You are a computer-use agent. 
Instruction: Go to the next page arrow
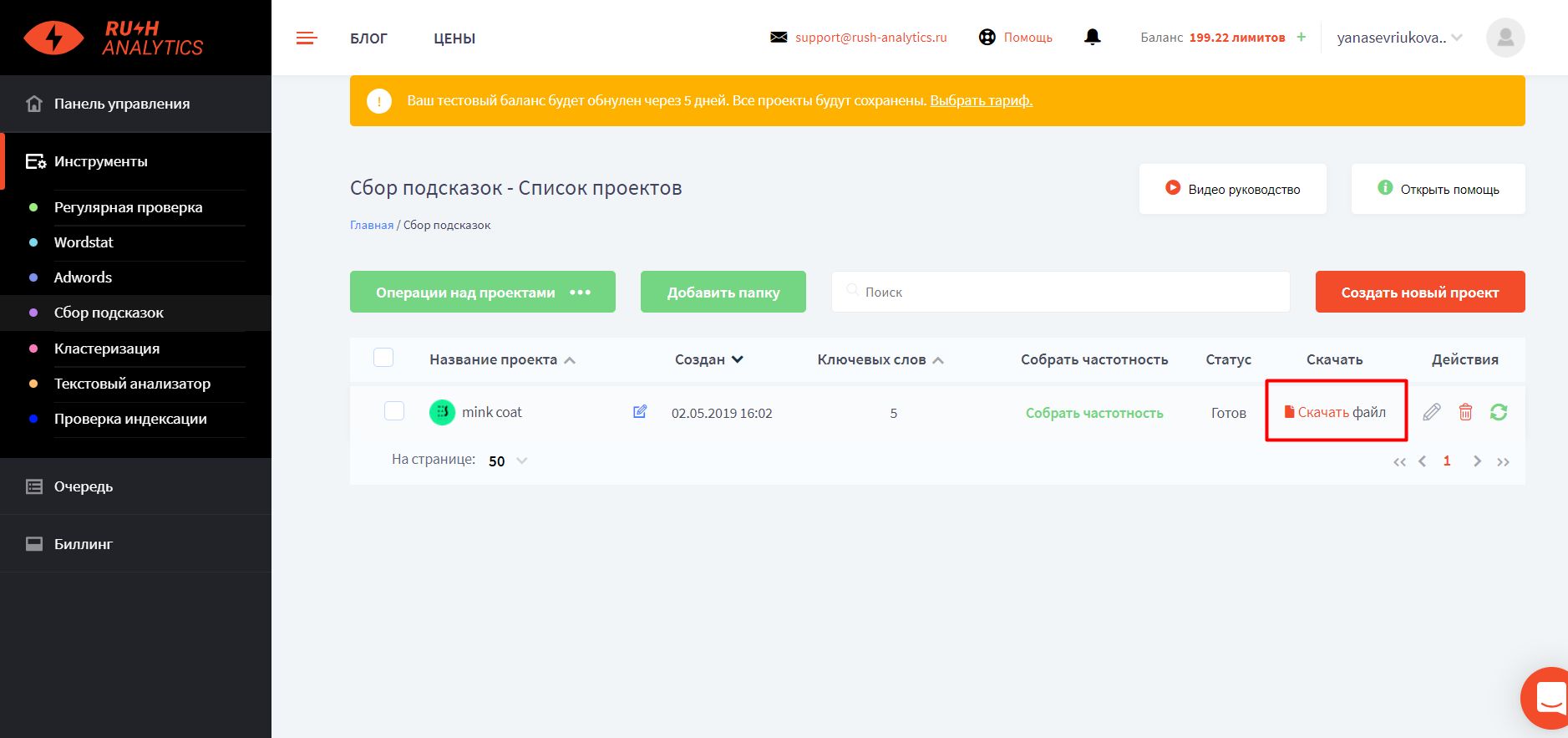1477,461
